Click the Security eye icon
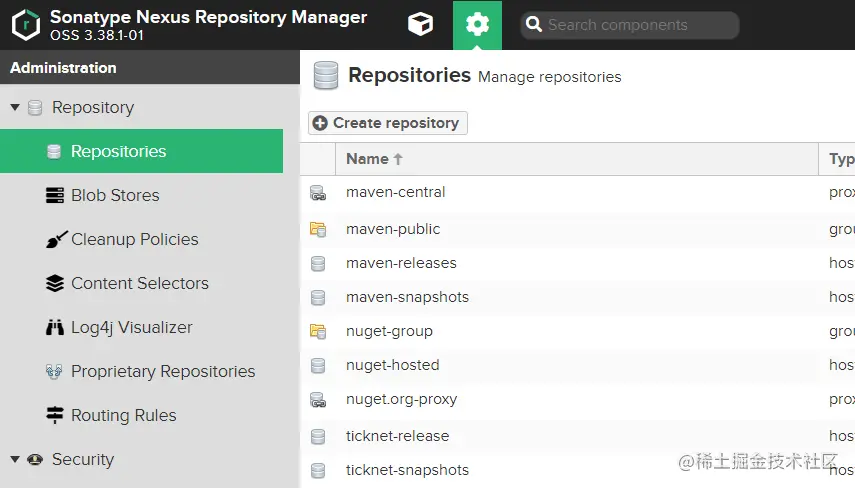Screen dimensions: 855x488 coord(35,459)
